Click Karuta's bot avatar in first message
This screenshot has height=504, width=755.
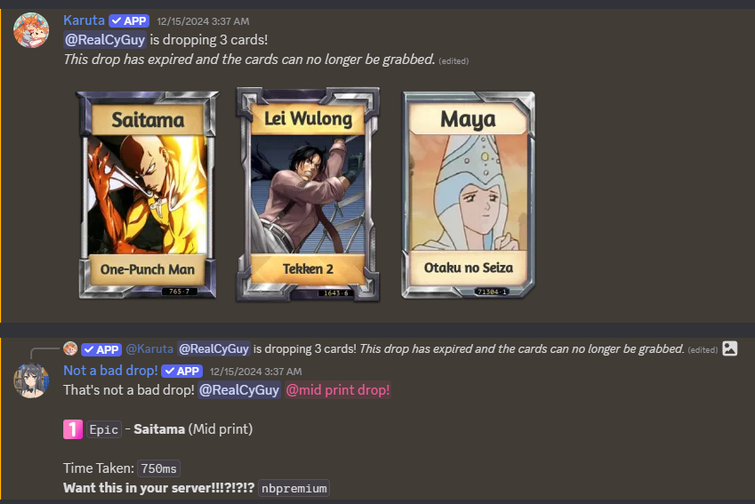(x=31, y=30)
